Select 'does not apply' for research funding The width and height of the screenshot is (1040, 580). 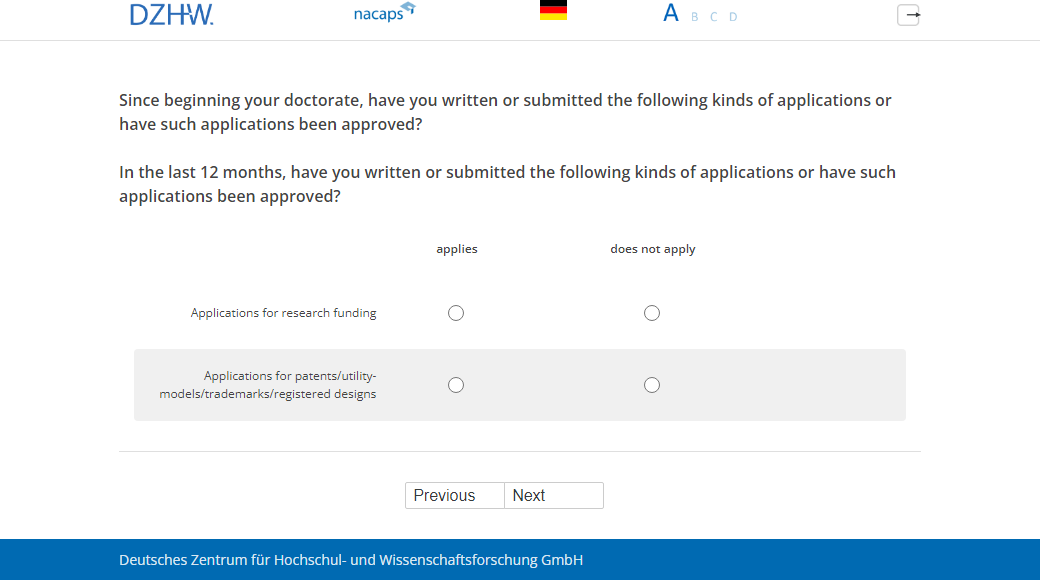(x=652, y=313)
